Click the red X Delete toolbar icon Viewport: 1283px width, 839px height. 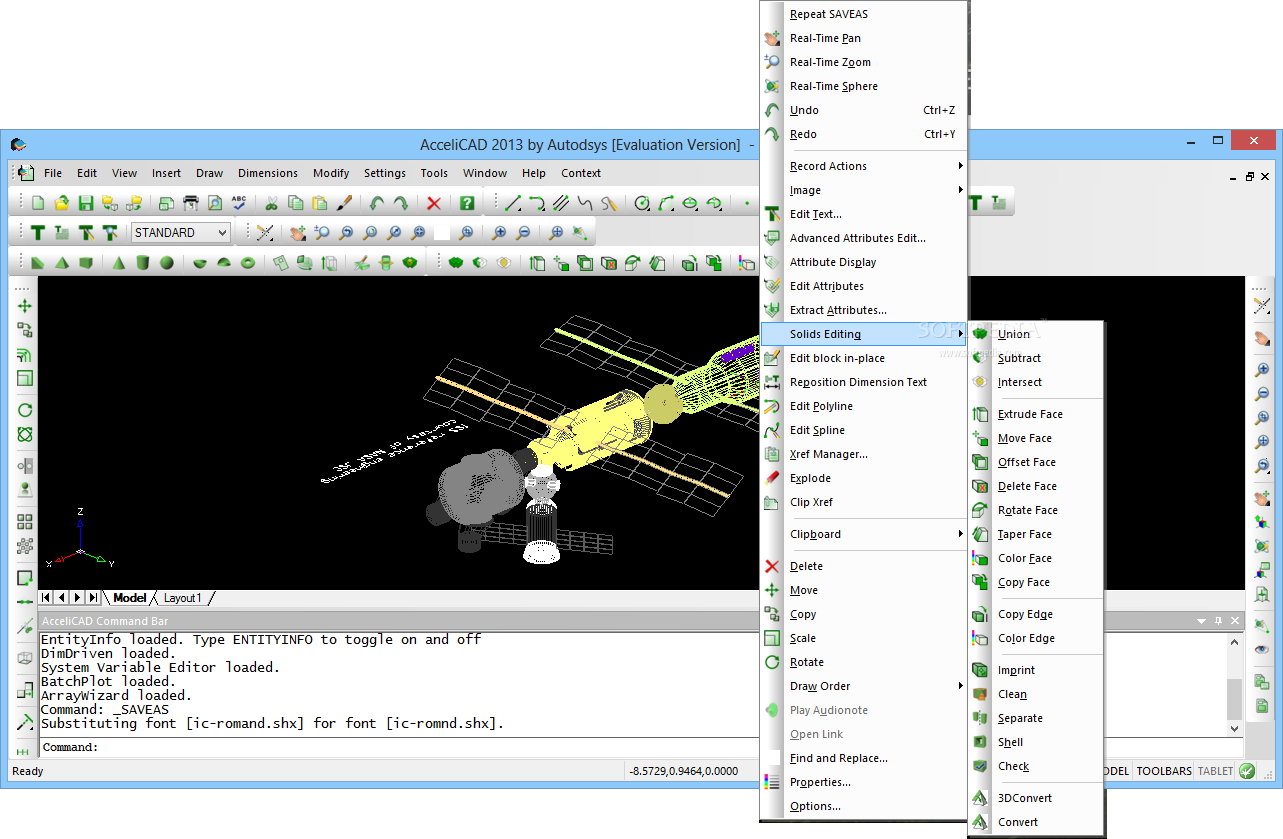point(433,203)
